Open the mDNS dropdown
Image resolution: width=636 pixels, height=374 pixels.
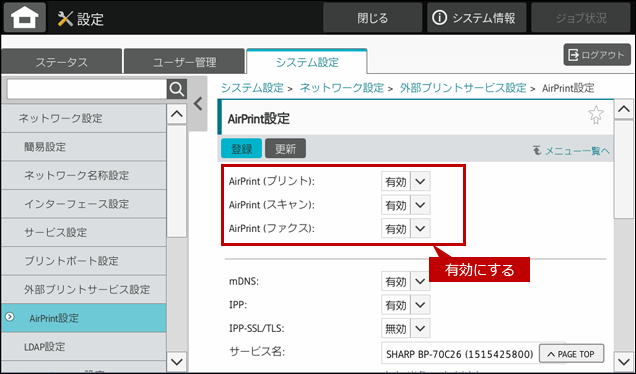[x=406, y=281]
